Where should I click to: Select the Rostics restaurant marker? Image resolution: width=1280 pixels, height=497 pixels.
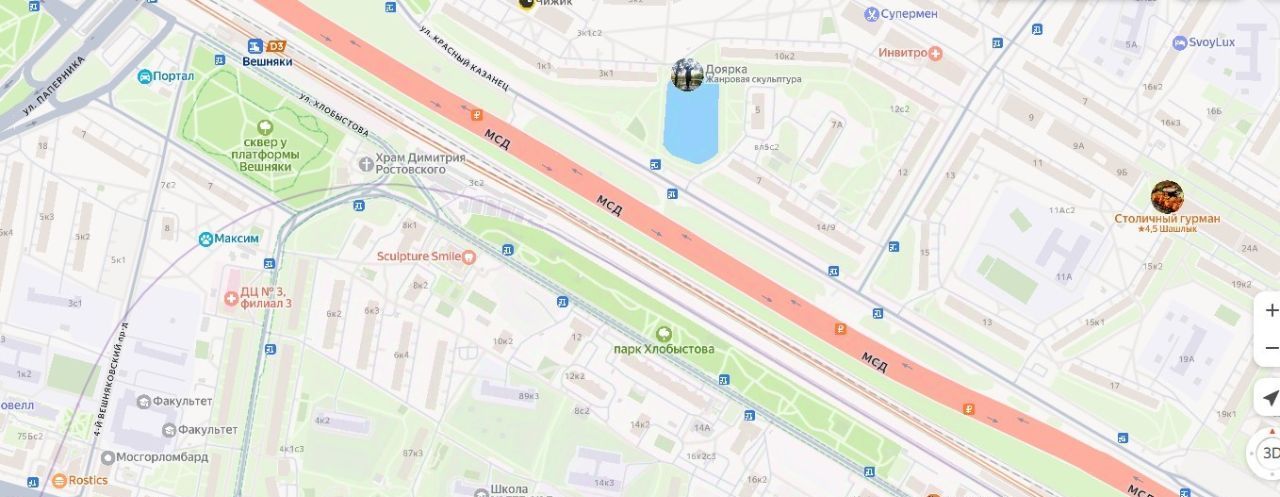coord(59,481)
